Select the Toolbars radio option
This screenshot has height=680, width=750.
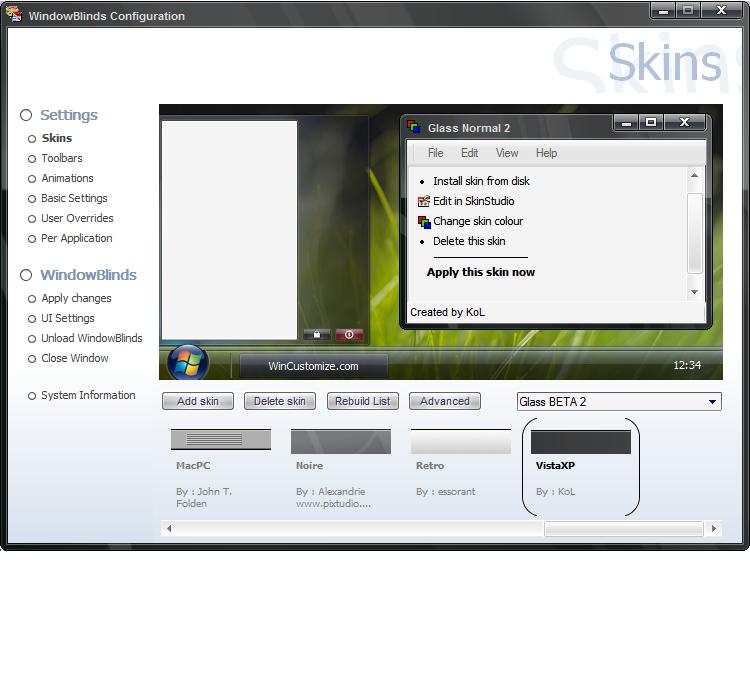32,159
